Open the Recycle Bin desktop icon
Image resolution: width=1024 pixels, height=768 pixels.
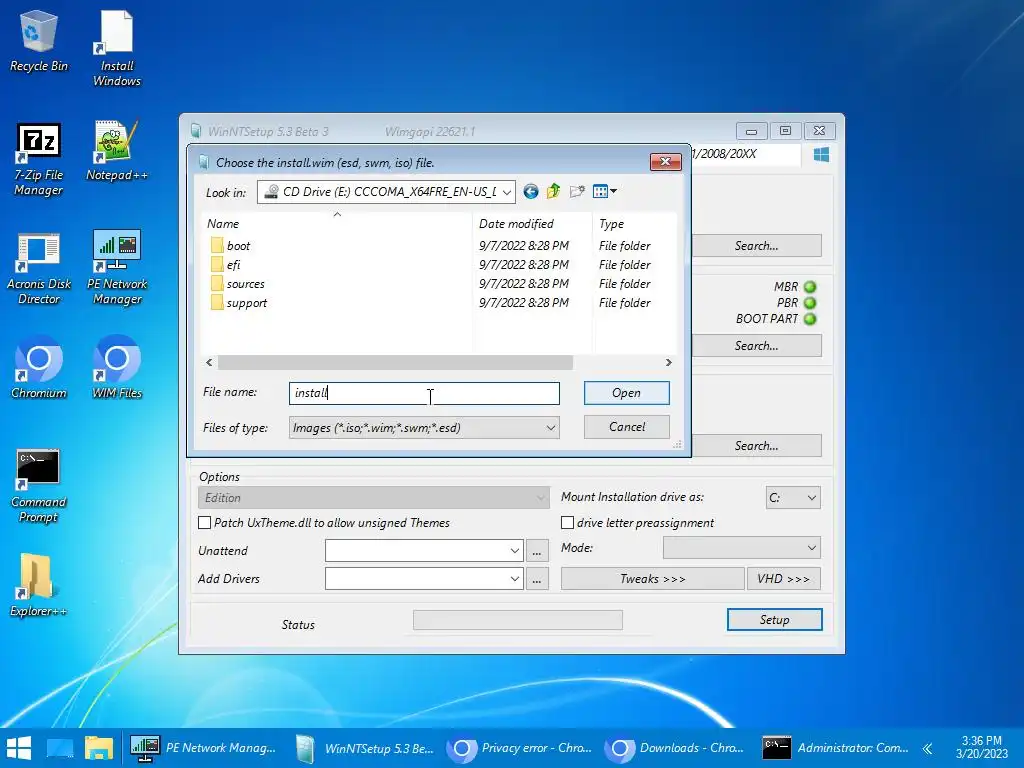[x=39, y=41]
